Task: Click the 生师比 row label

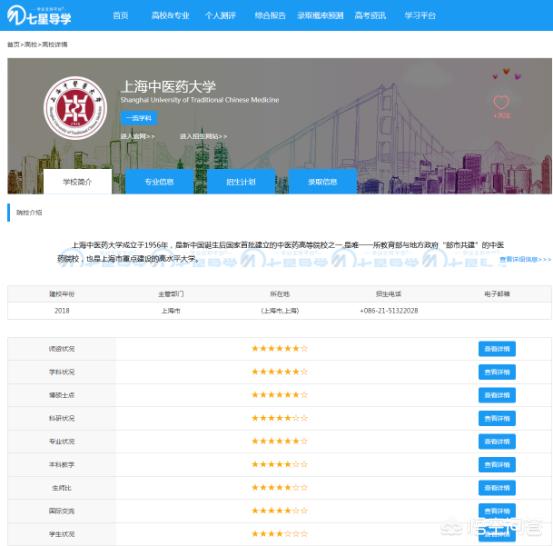Action: point(62,488)
